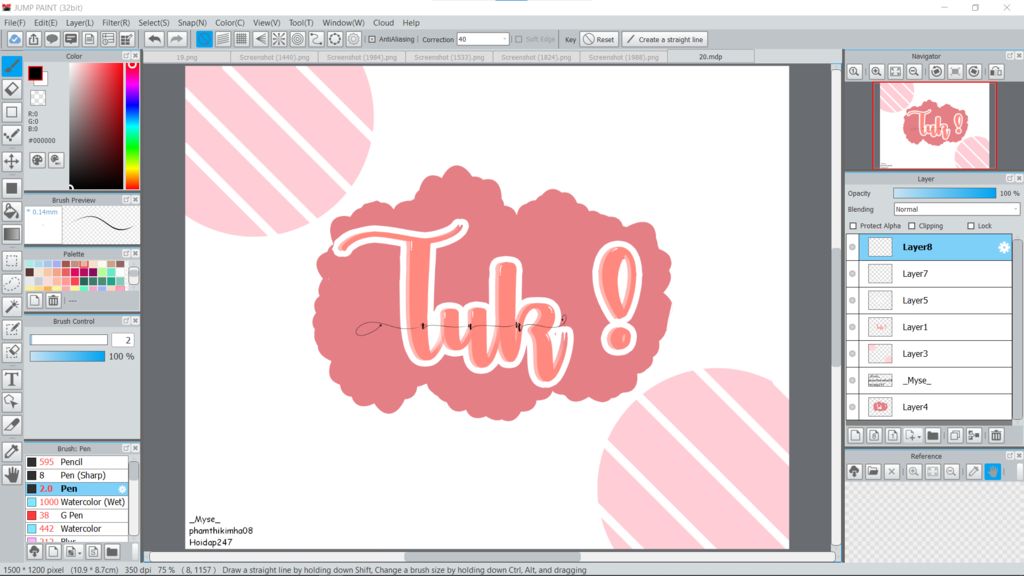Open the File menu
This screenshot has width=1024, height=576.
14,22
